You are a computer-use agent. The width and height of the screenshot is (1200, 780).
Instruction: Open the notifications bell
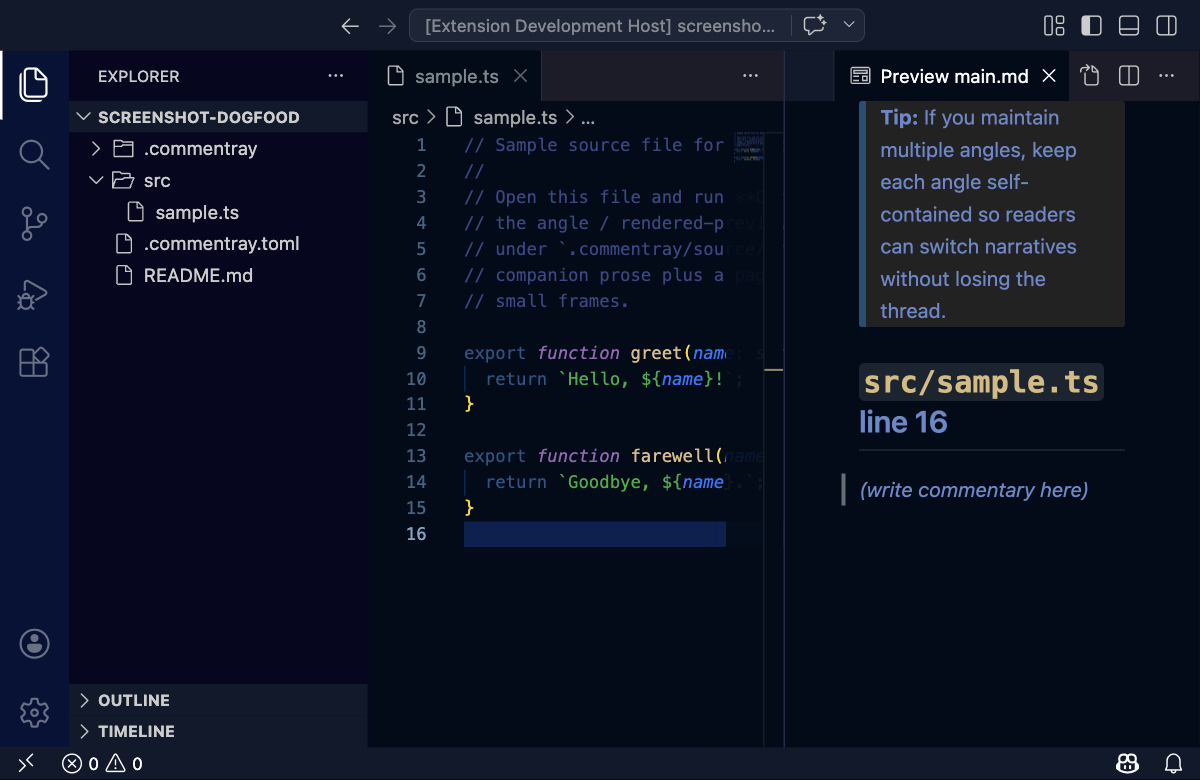tap(1174, 763)
